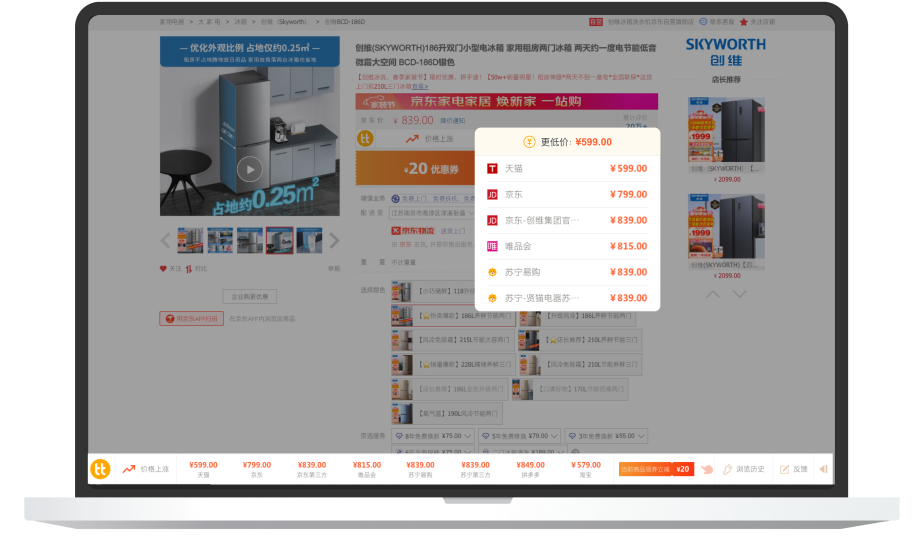
Task: Click the orange coupon ¥20 button in bottom bar
Action: tap(656, 469)
